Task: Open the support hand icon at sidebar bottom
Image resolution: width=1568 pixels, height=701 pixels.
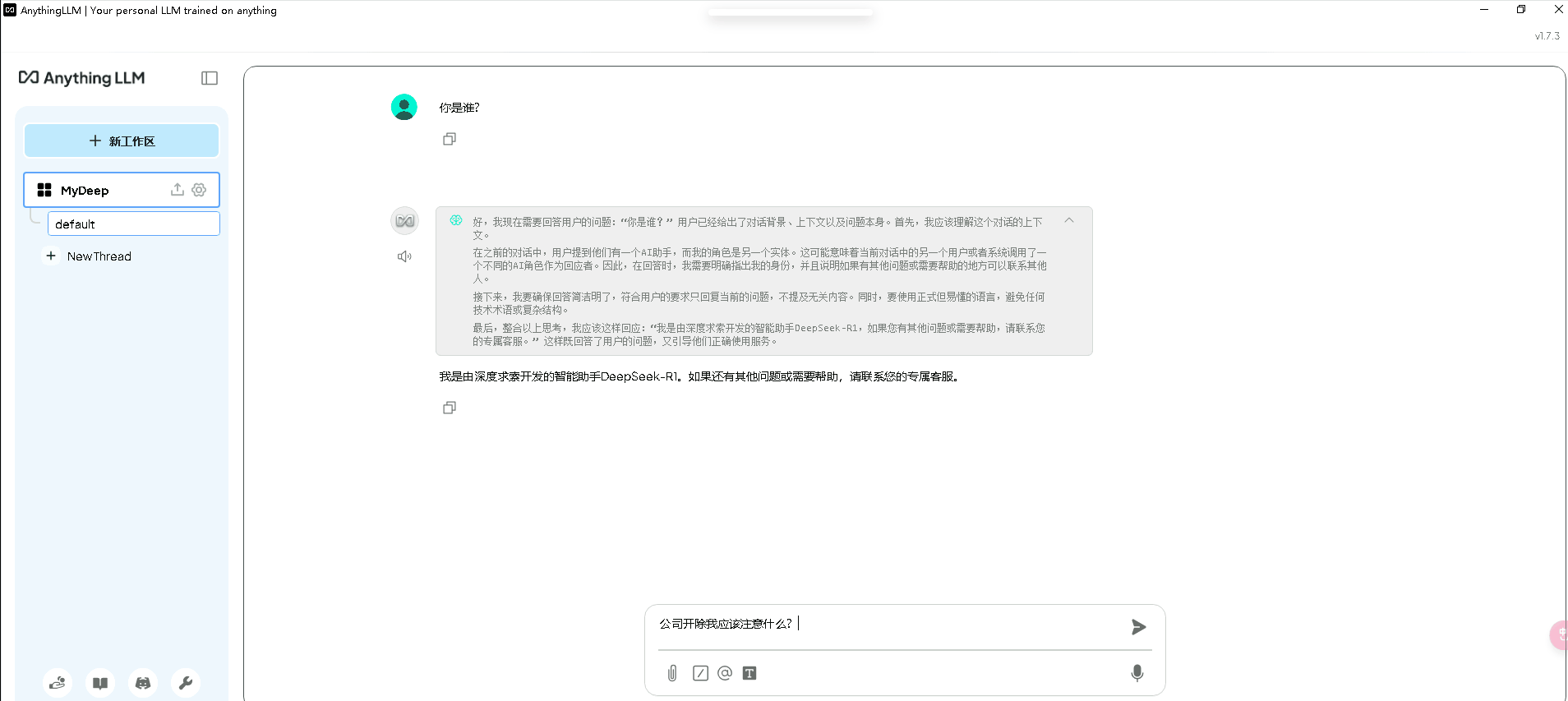Action: [58, 683]
